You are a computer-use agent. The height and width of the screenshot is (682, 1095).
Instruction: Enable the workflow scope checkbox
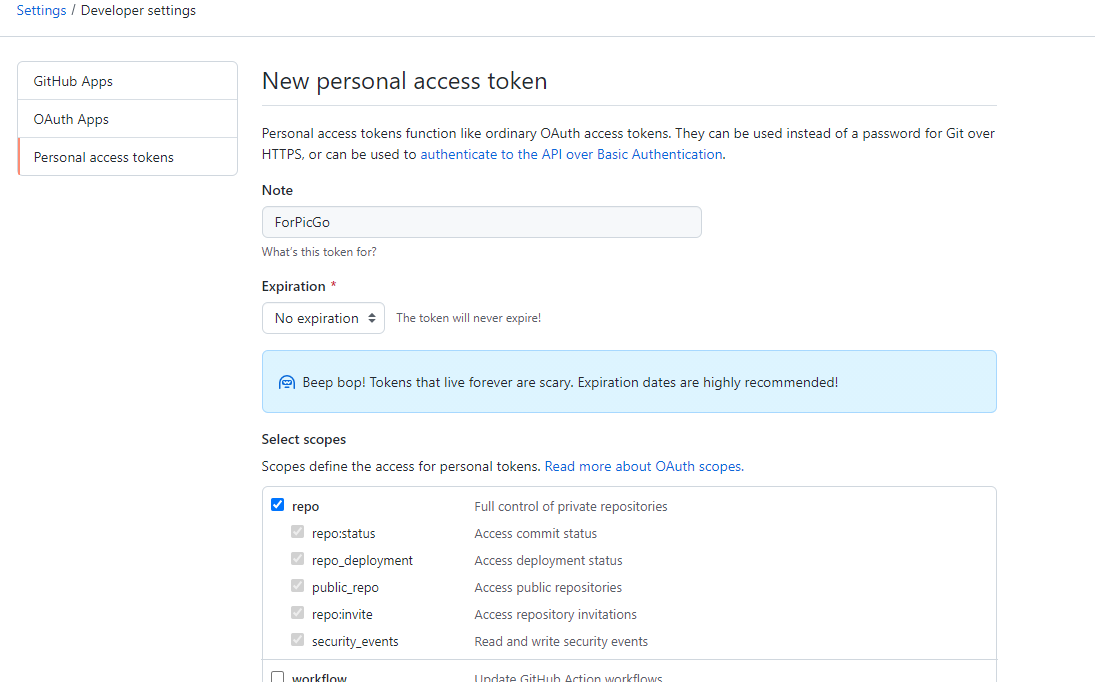277,677
